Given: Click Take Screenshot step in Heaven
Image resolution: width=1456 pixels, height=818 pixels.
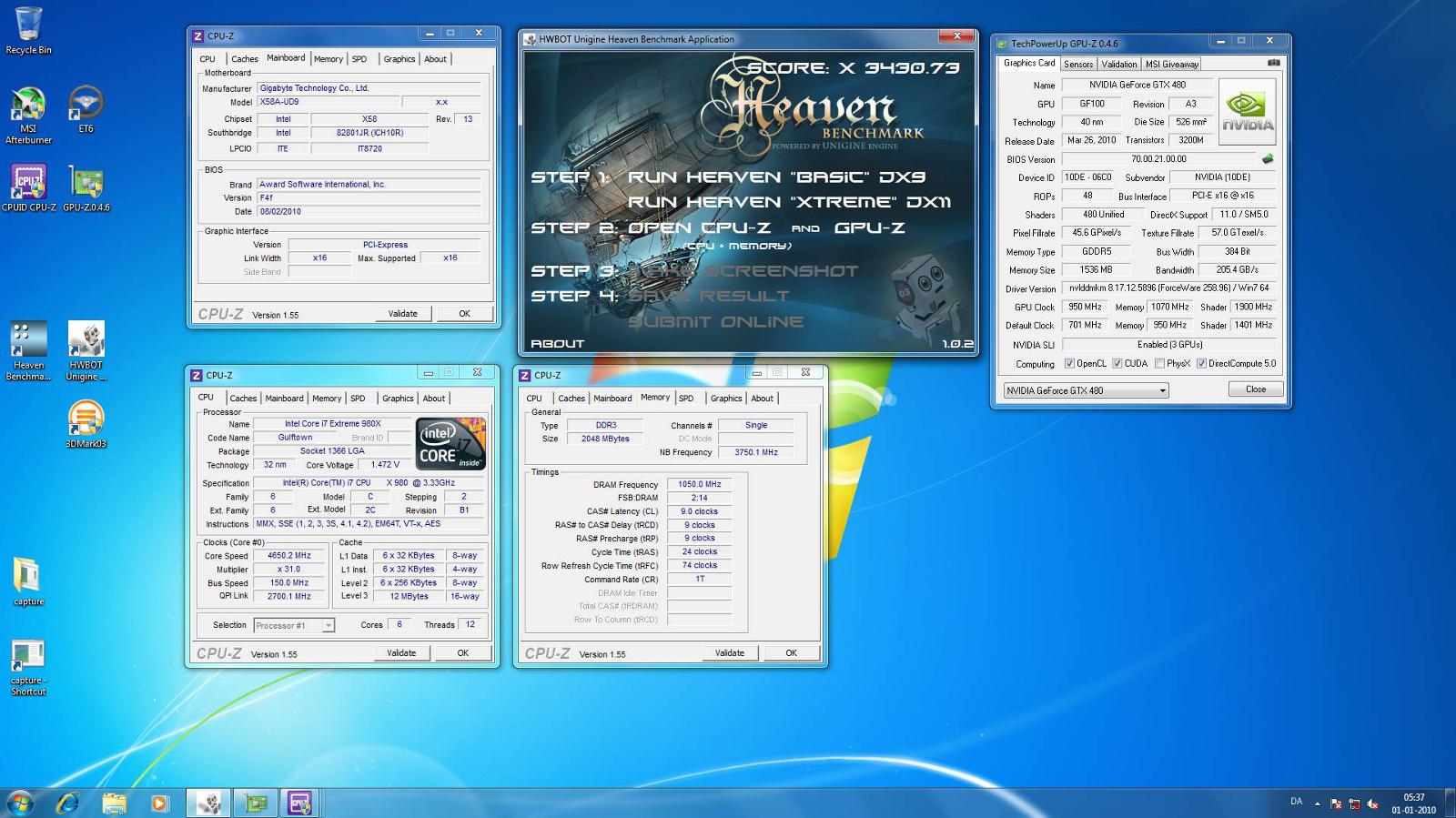Looking at the screenshot, I should point(743,271).
